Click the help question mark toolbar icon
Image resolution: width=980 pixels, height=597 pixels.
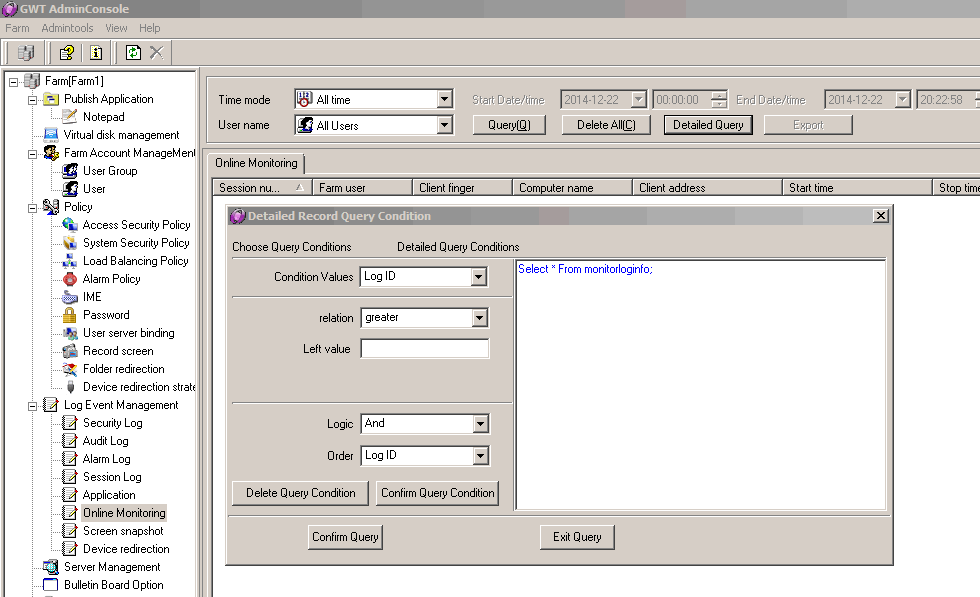[67, 53]
